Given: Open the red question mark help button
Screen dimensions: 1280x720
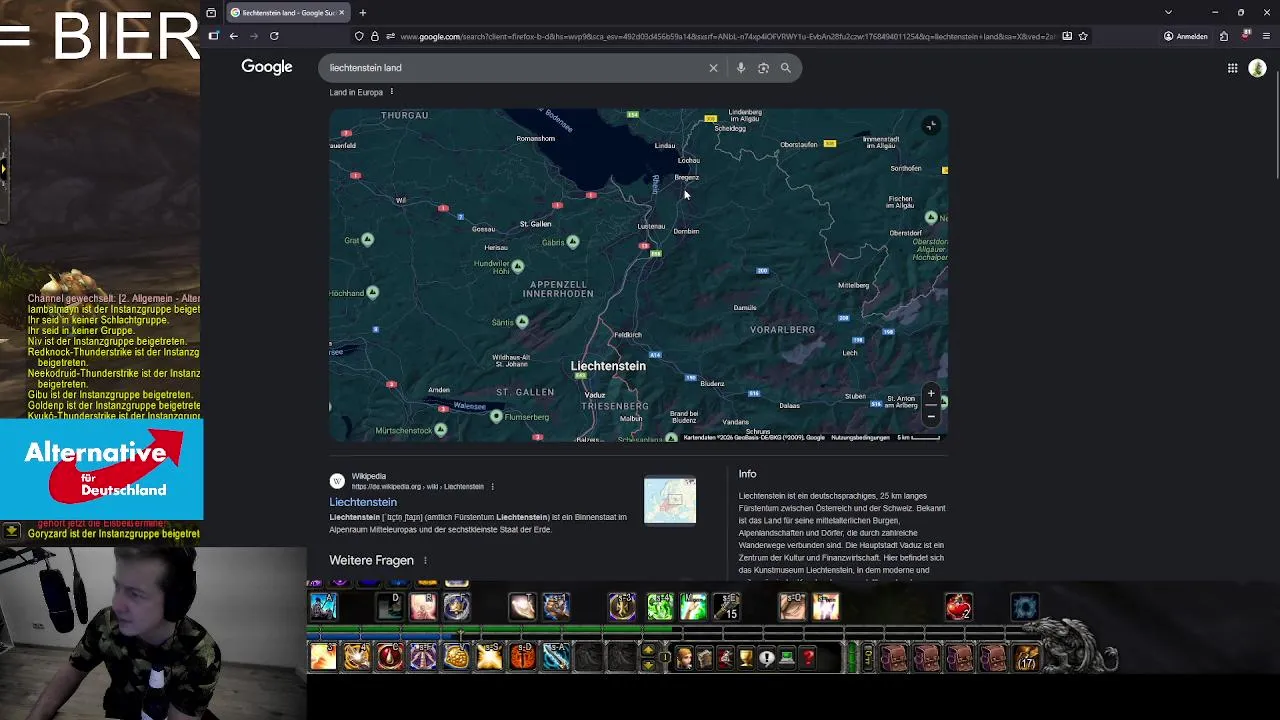Looking at the screenshot, I should pyautogui.click(x=808, y=657).
